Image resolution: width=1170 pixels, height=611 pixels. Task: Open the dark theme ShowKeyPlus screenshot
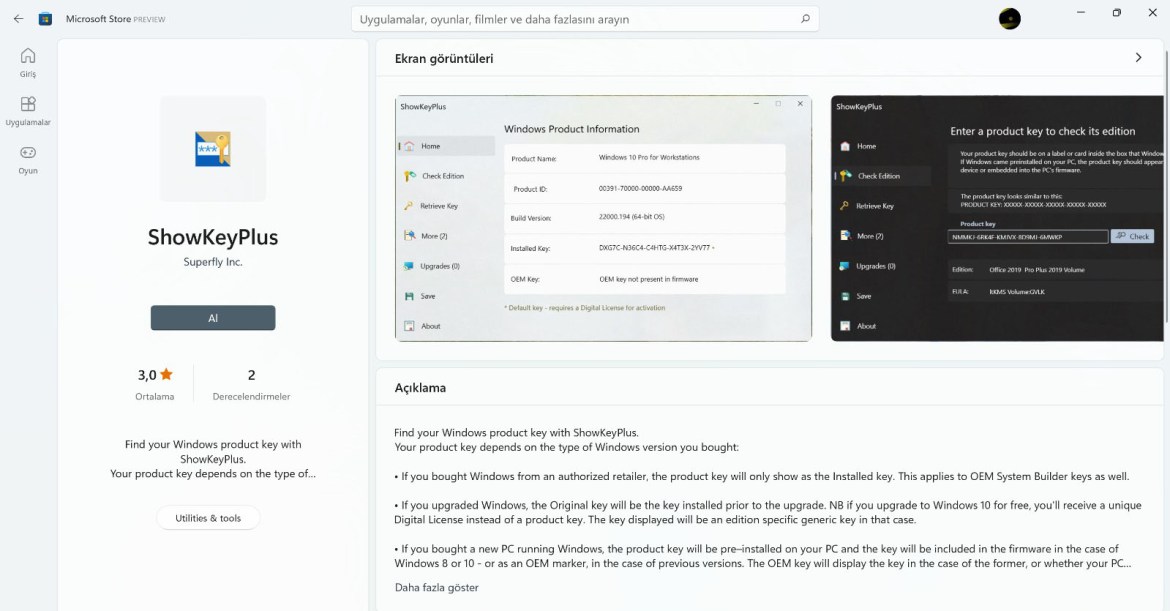(996, 218)
